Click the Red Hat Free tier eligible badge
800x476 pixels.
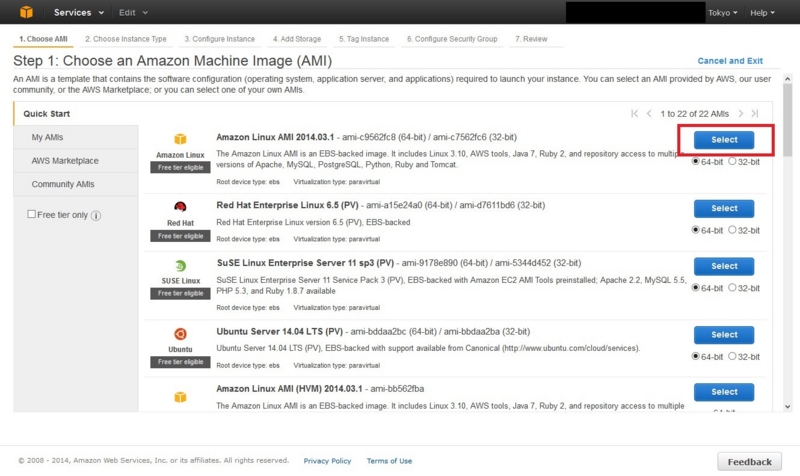click(180, 236)
